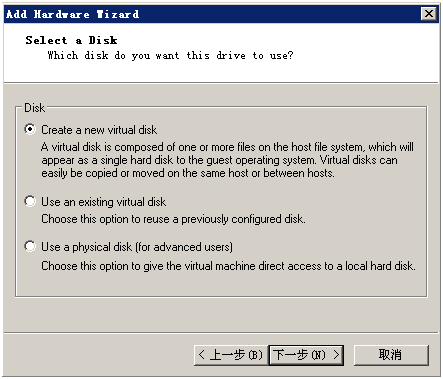This screenshot has height=379, width=443.
Task: Click the right chevron on the 下一步 button
Action: coord(336,354)
